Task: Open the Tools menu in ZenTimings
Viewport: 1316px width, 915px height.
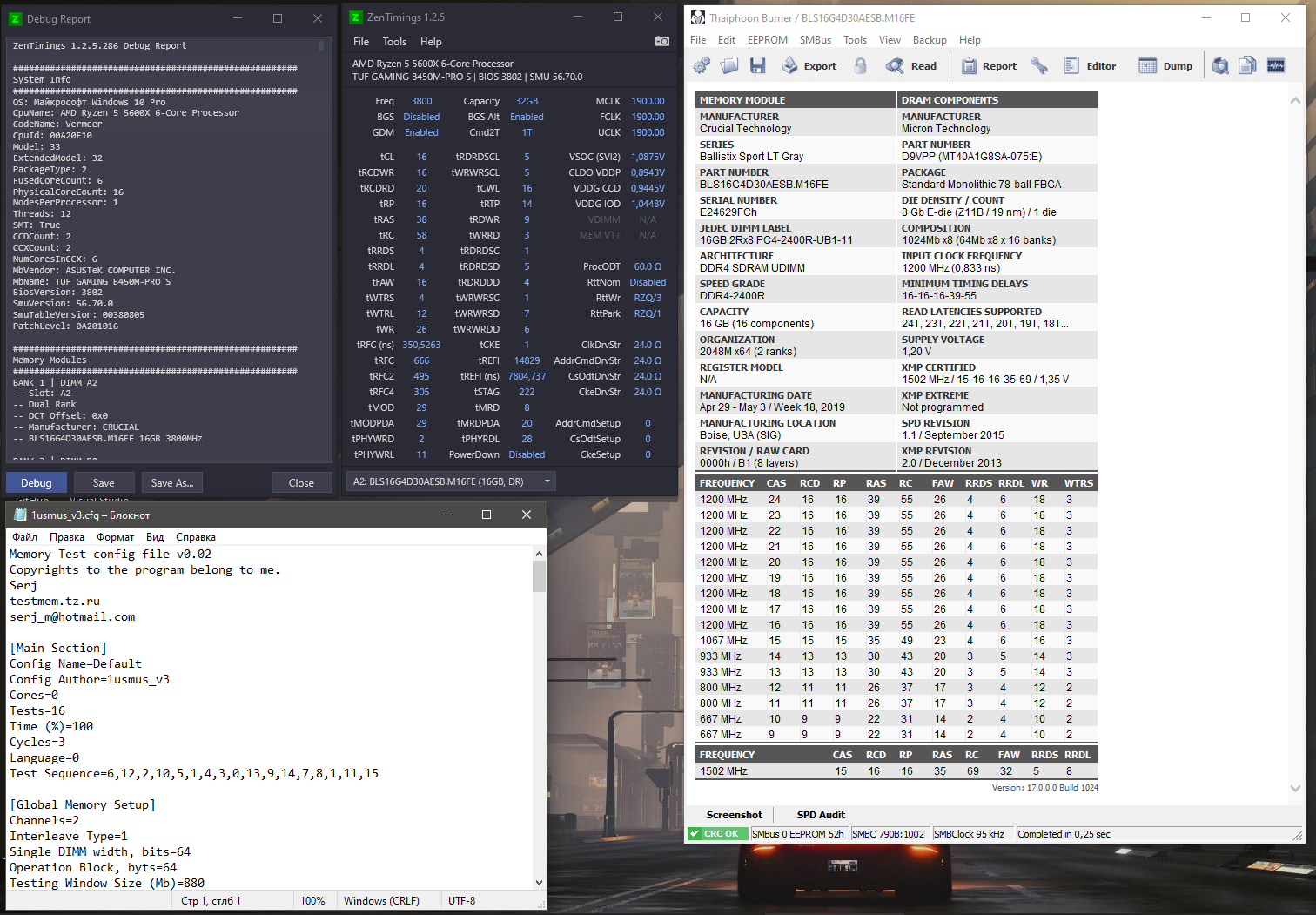Action: point(394,41)
